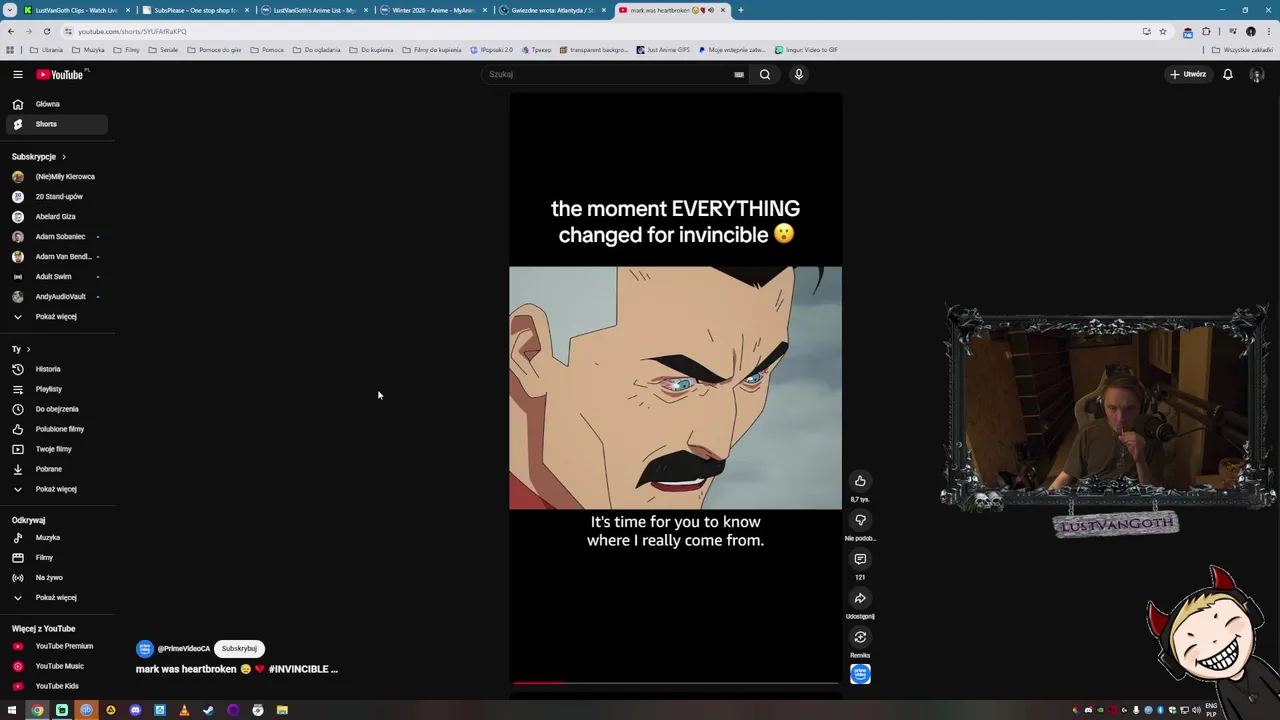Viewport: 1280px width, 720px height.
Task: Open the Chrome three-dot menu
Action: (1267, 31)
